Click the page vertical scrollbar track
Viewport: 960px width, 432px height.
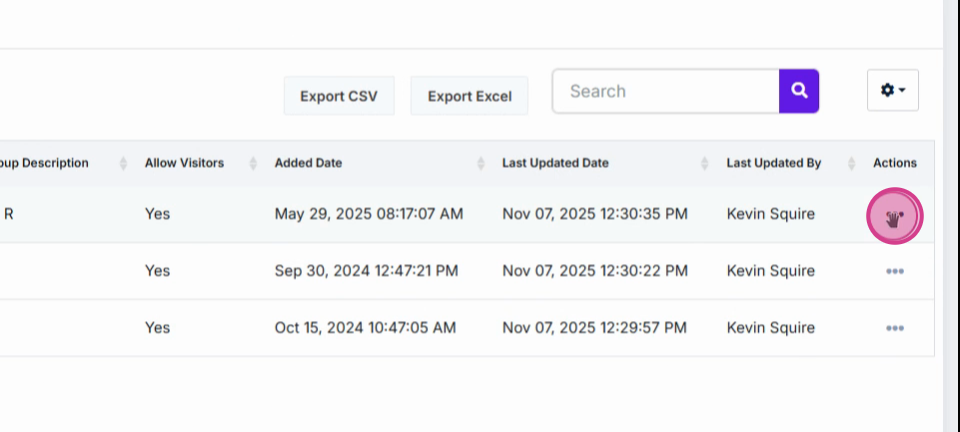click(951, 216)
